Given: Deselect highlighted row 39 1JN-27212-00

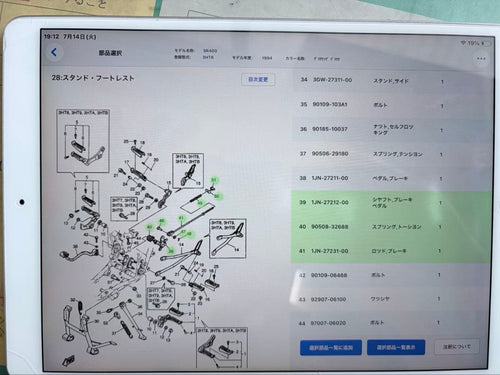Looking at the screenshot, I should point(391,203).
